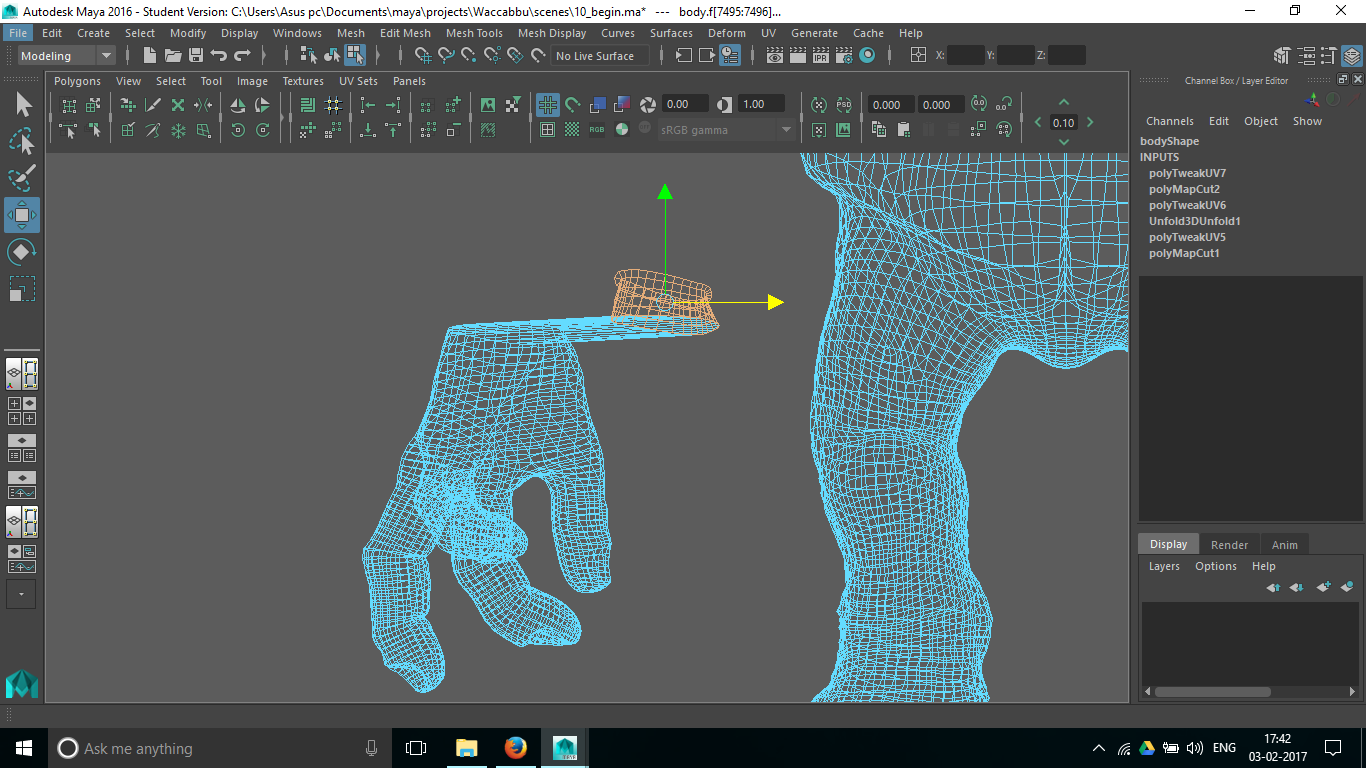Screen dimensions: 1366x768
Task: Click the Save Scene floppy disk icon
Action: tap(196, 56)
